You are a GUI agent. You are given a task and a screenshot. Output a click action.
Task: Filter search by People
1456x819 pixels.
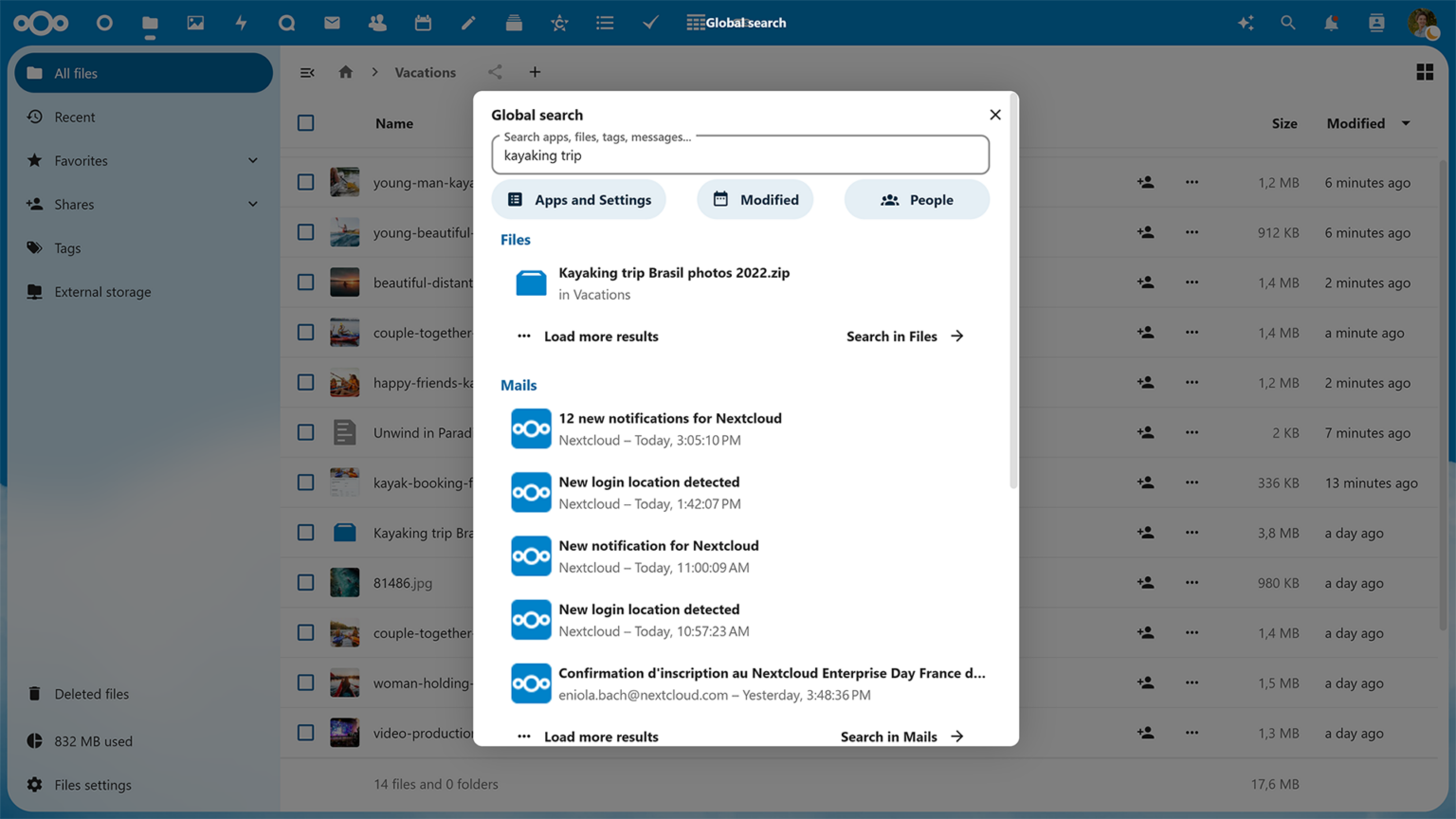917,200
